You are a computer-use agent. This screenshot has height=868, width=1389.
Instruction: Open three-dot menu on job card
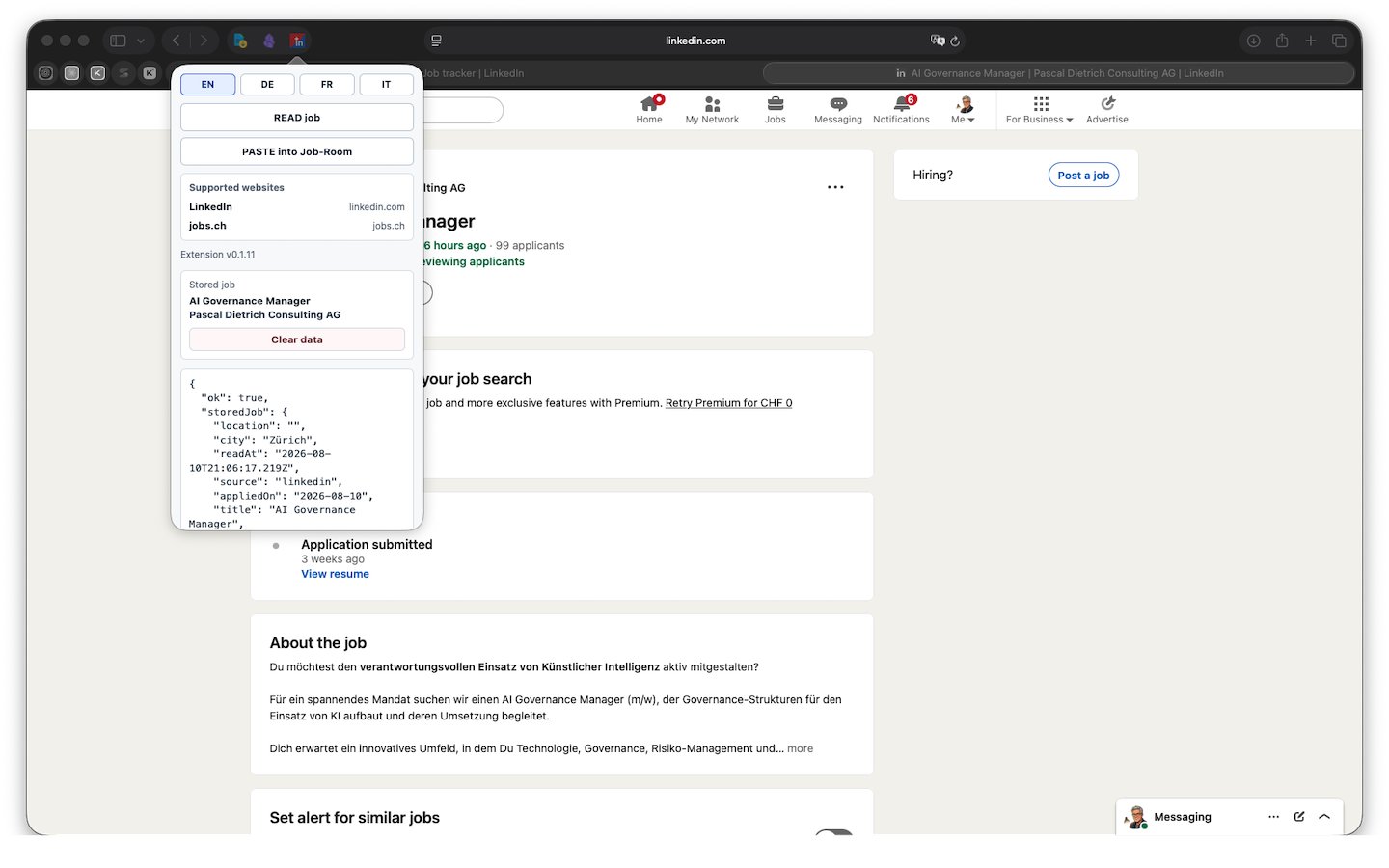point(835,187)
